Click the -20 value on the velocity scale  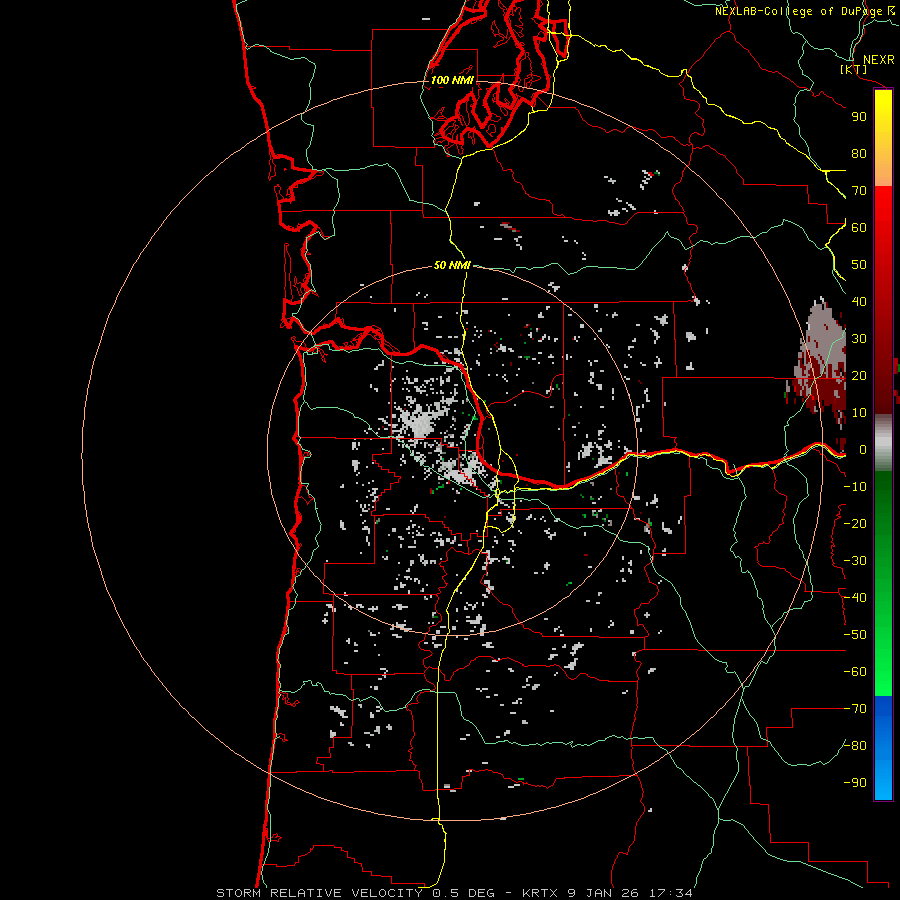[x=855, y=523]
